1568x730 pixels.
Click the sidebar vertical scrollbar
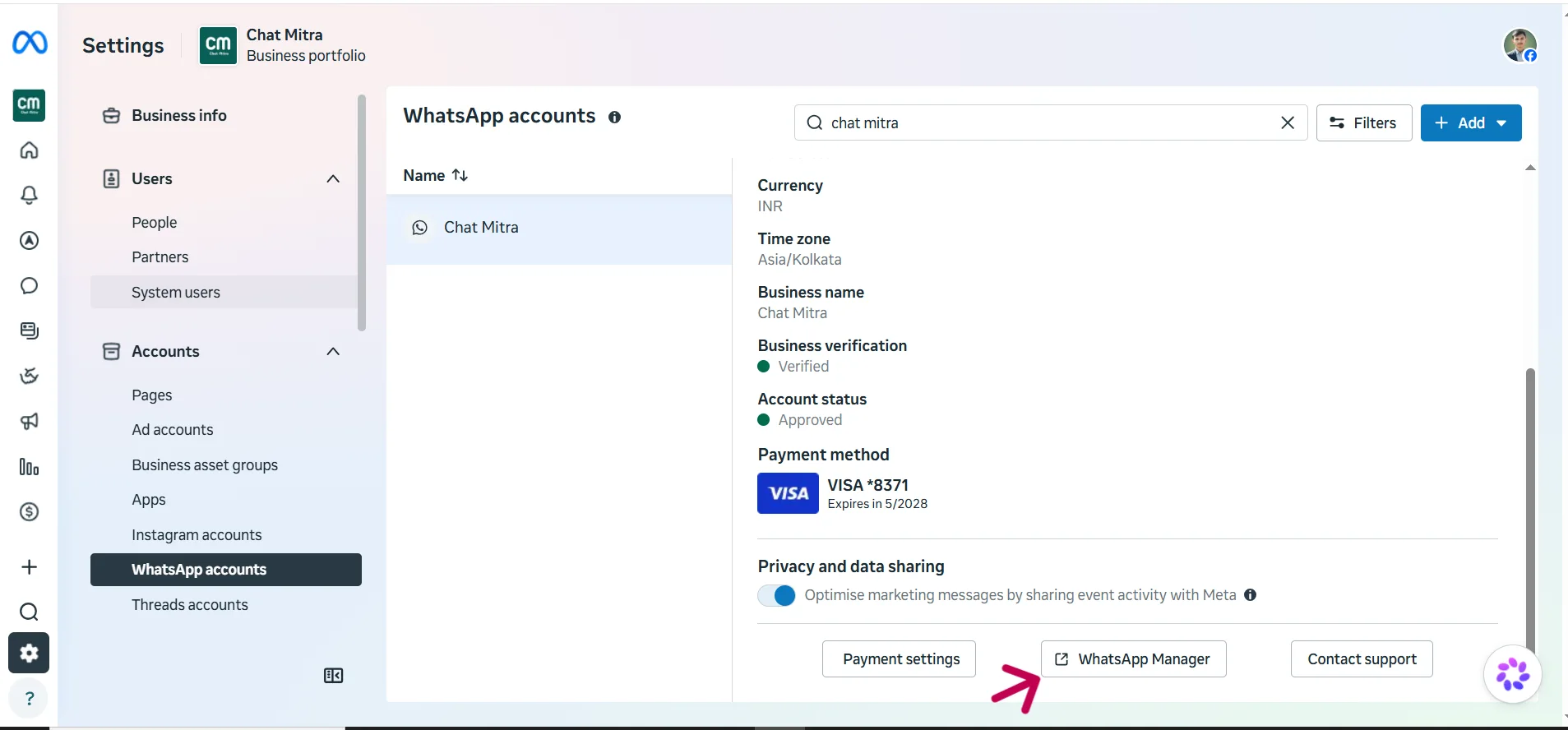pos(362,214)
